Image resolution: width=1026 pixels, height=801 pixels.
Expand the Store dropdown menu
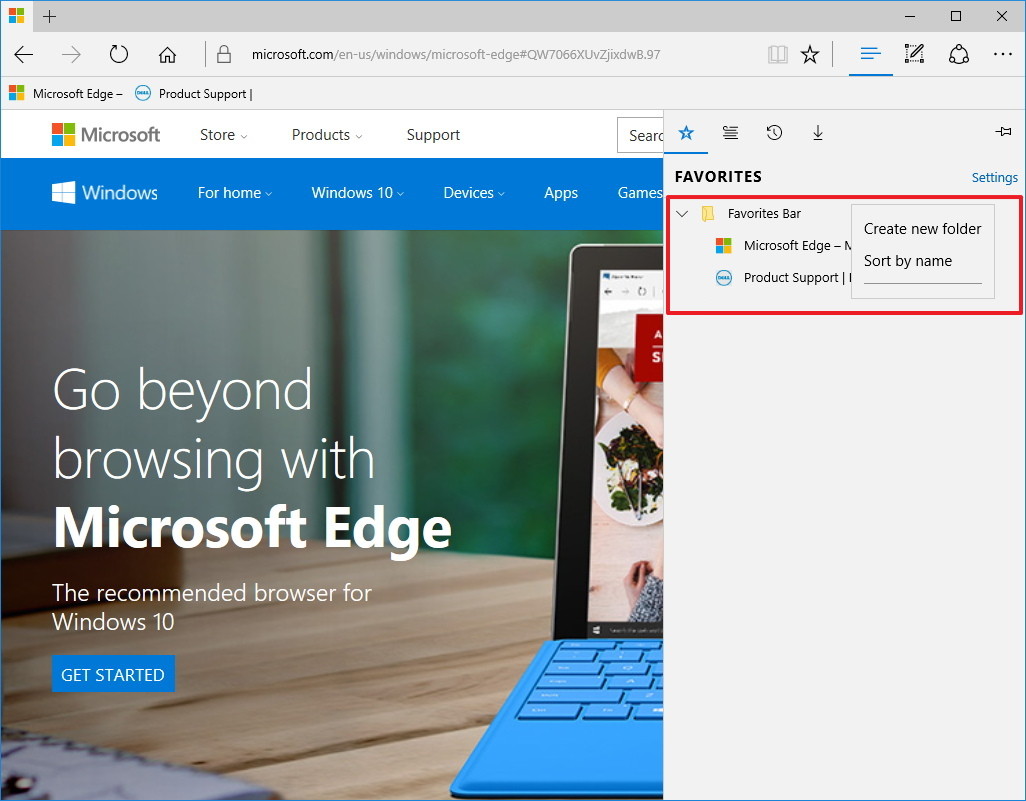point(223,135)
